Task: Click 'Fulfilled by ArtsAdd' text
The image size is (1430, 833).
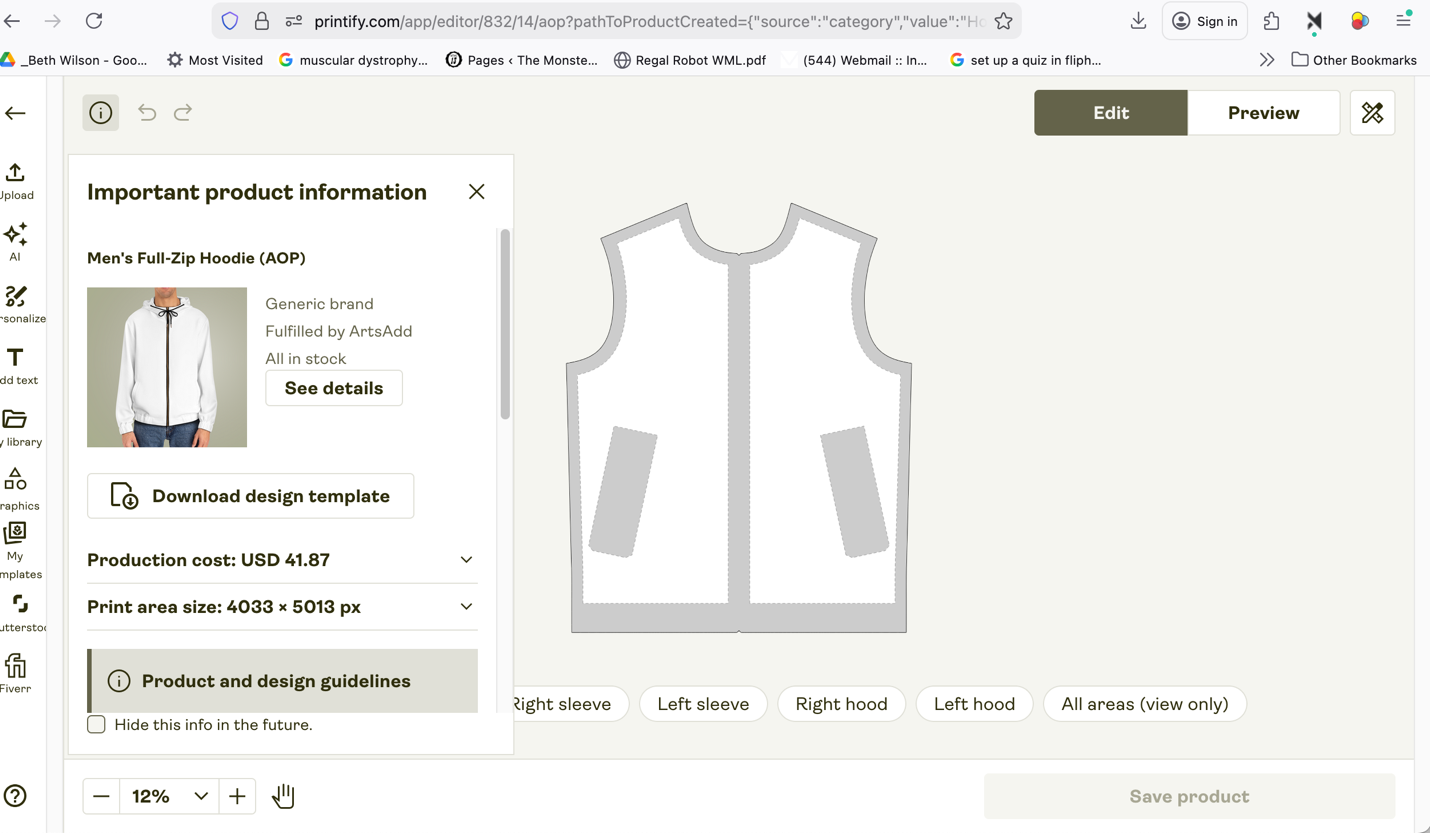Action: tap(339, 331)
